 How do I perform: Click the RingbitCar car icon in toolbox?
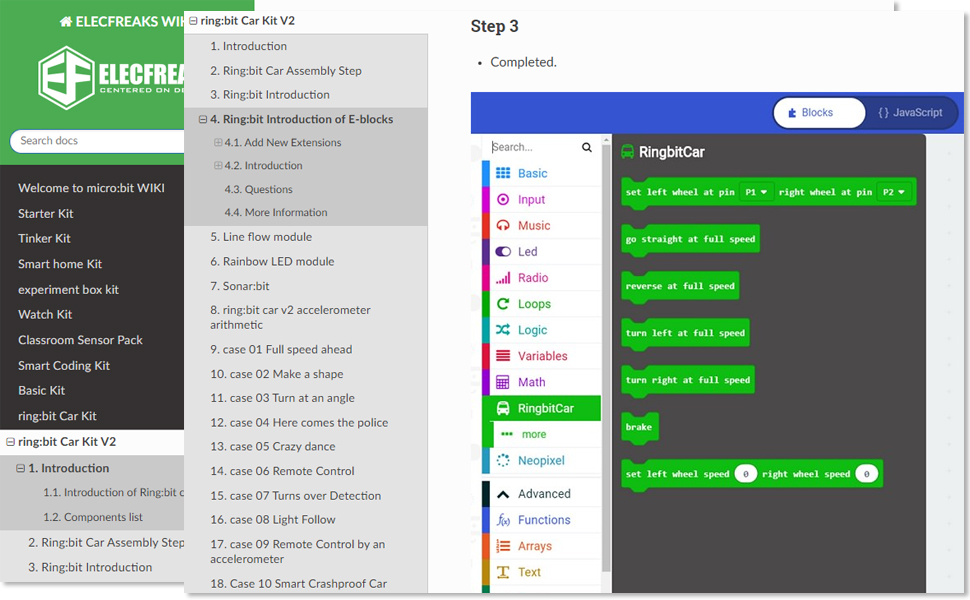(503, 408)
